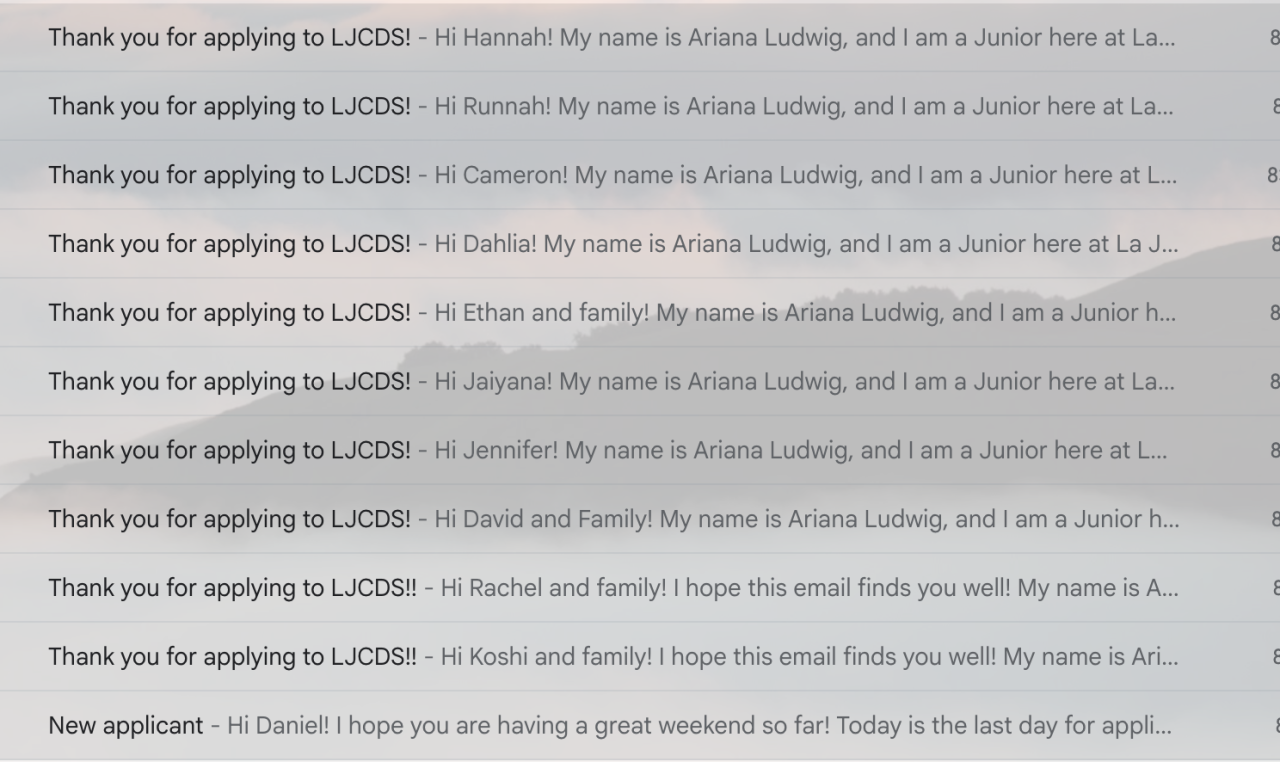Screen dimensions: 1280x762
Task: Click the subject text in Jennifer's email row
Action: pos(229,450)
